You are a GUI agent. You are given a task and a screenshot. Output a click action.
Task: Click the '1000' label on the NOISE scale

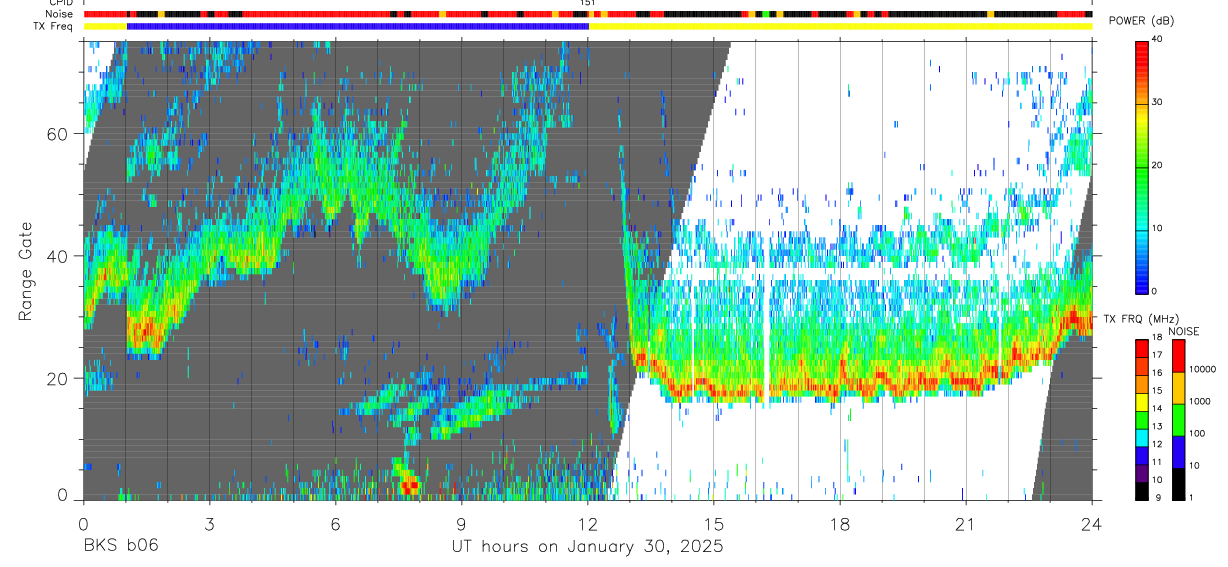(1201, 401)
